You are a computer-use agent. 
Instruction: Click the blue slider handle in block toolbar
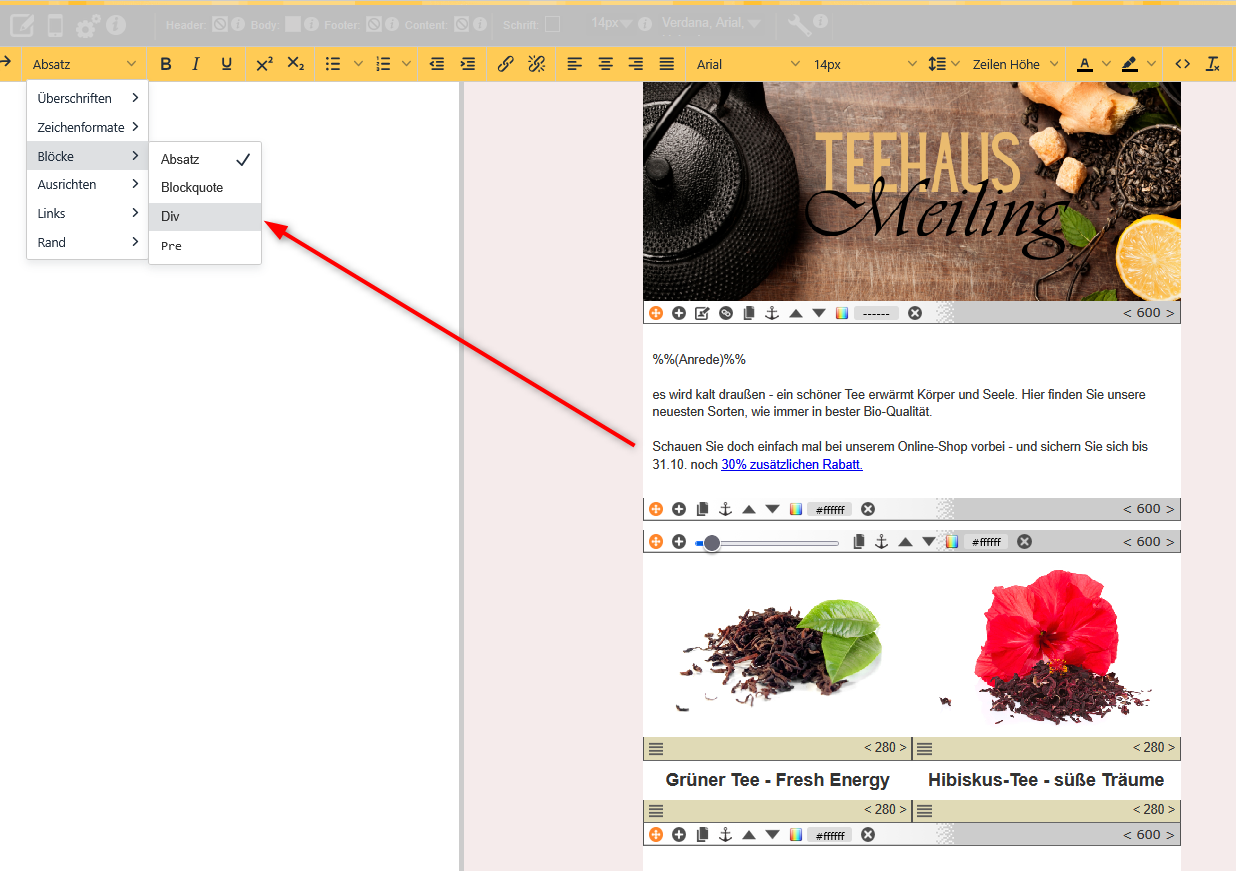click(711, 543)
